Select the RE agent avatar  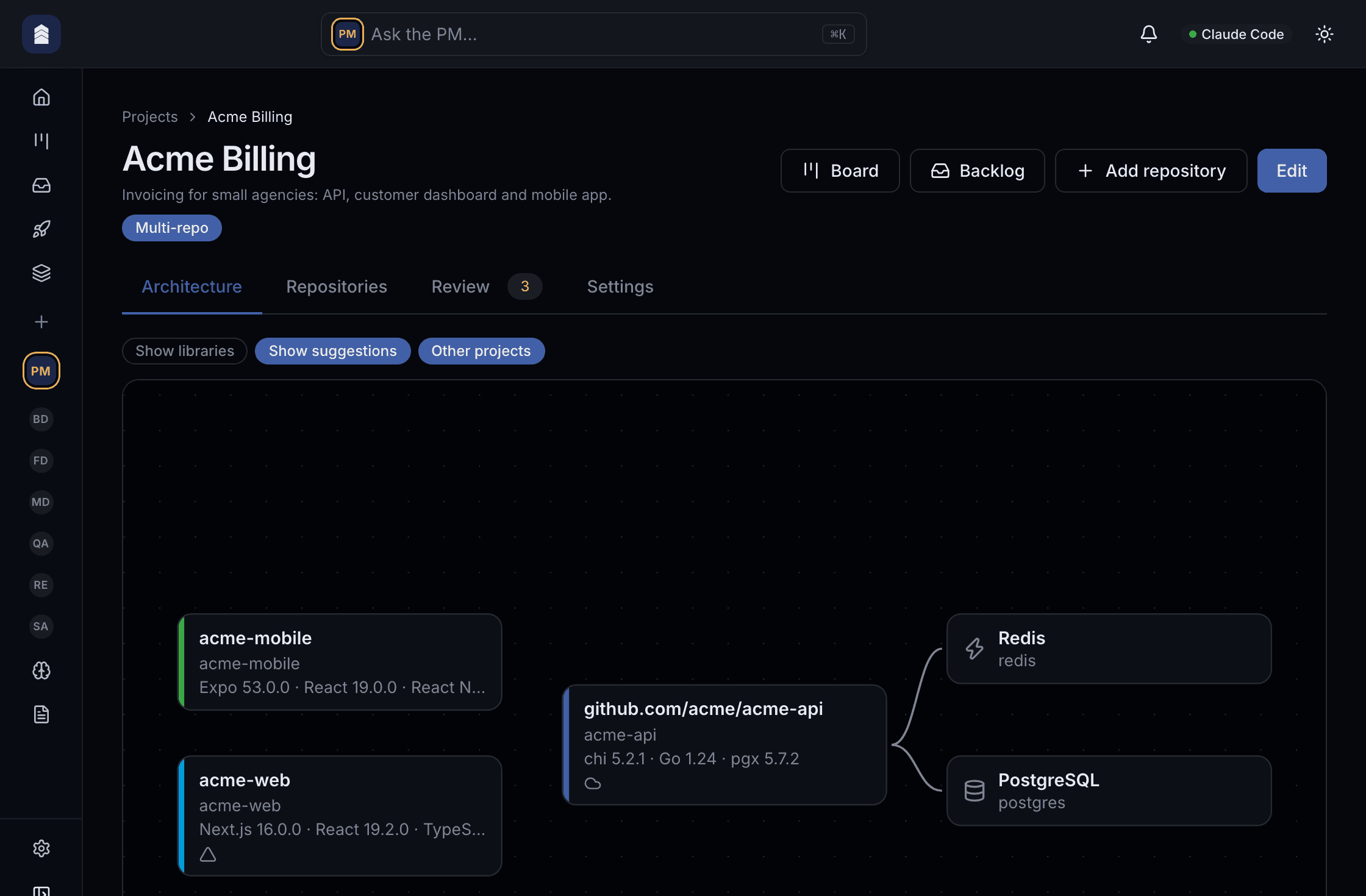tap(41, 585)
